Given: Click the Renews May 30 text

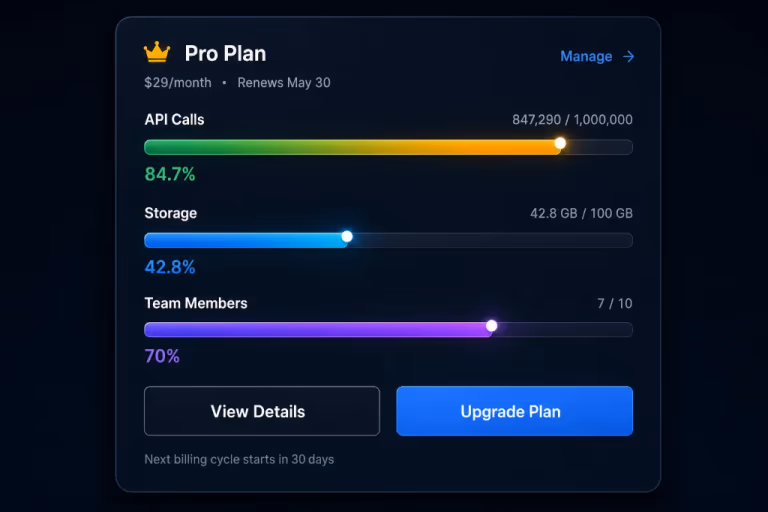Looking at the screenshot, I should tap(284, 82).
